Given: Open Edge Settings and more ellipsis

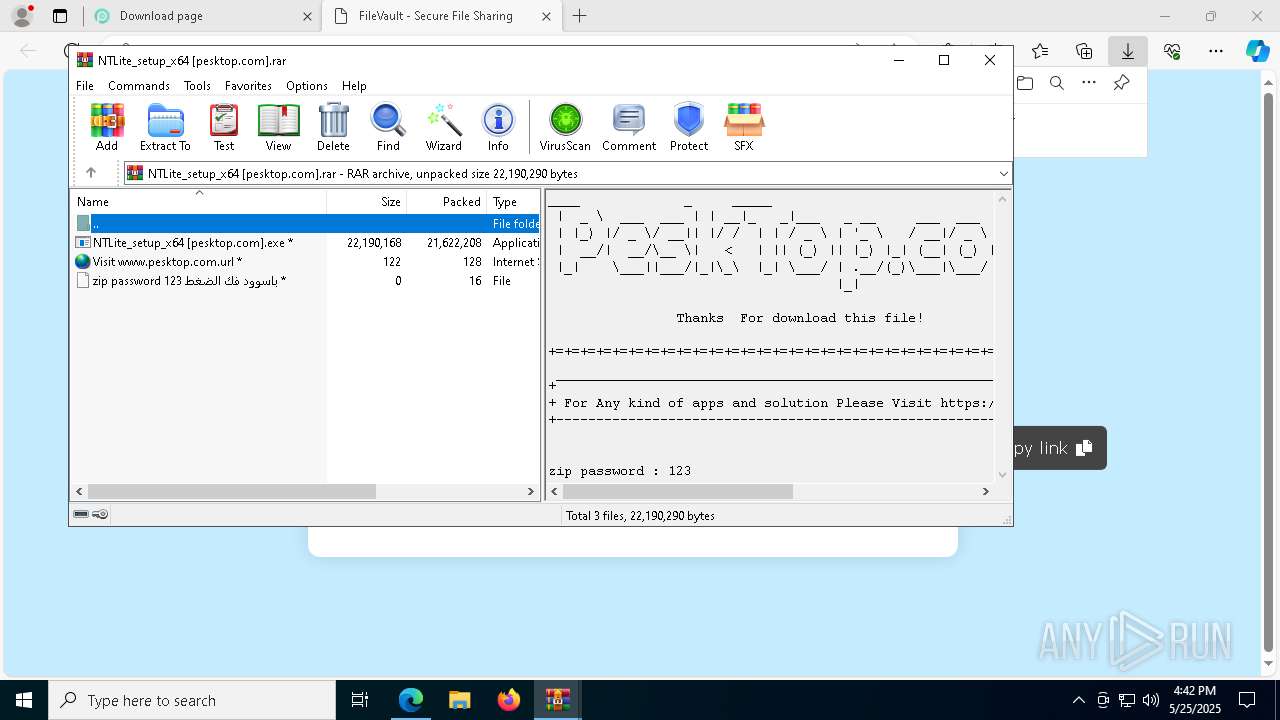Looking at the screenshot, I should click(x=1216, y=51).
